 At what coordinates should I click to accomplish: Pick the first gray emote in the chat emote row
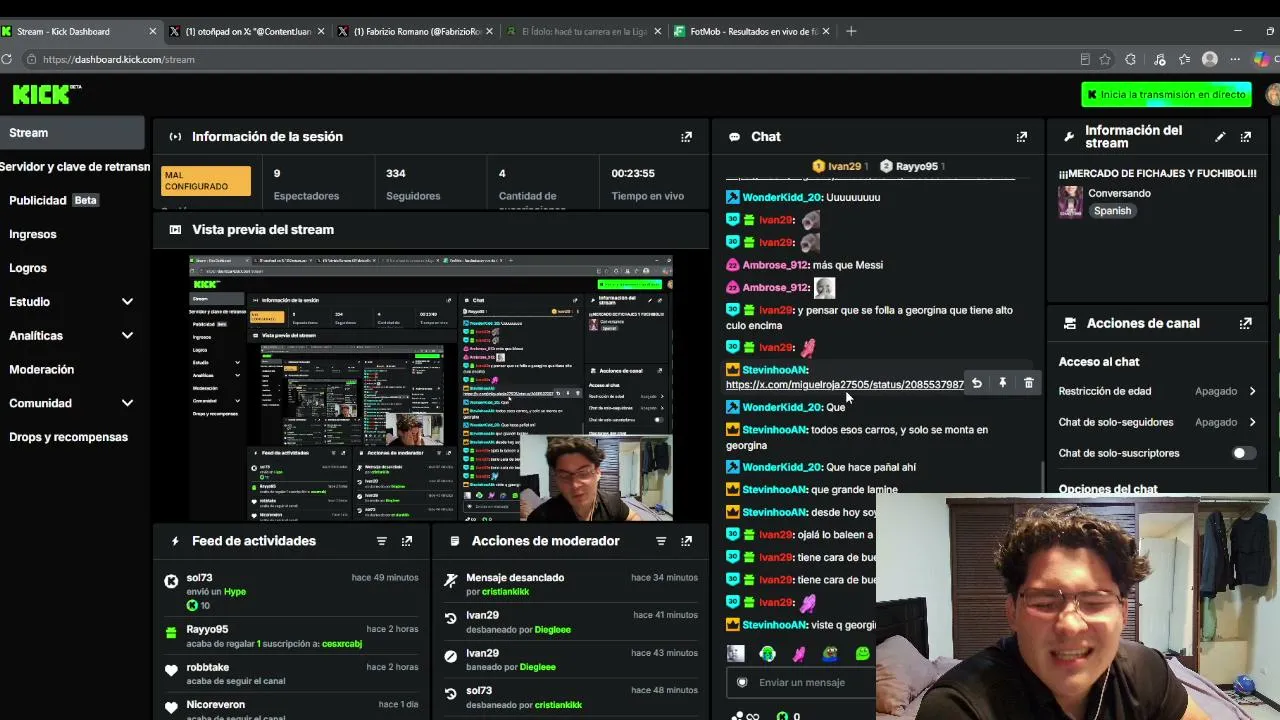coord(736,654)
